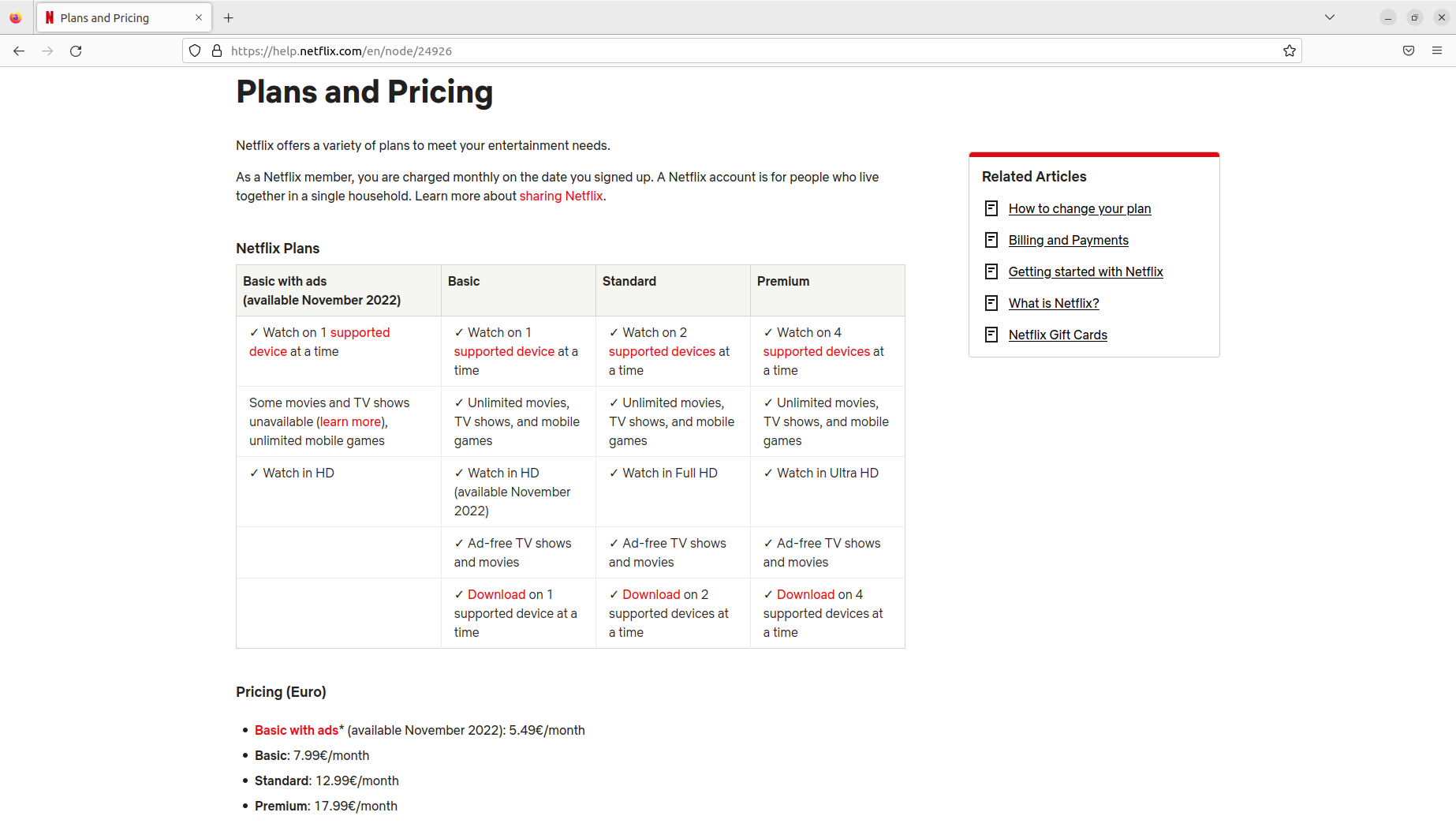
Task: Click the Netflix Plans subheading
Action: click(278, 248)
